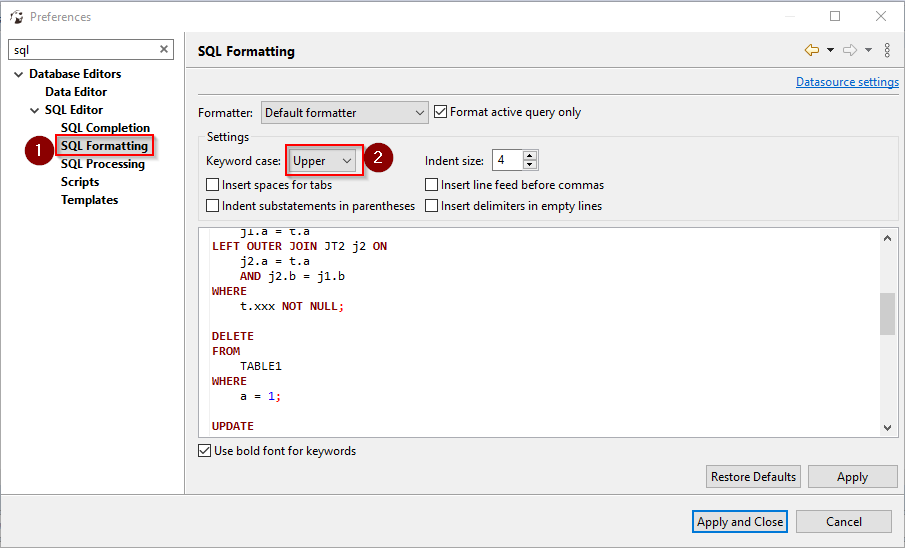Open the Keyword case dropdown
Image resolution: width=905 pixels, height=548 pixels.
323,161
